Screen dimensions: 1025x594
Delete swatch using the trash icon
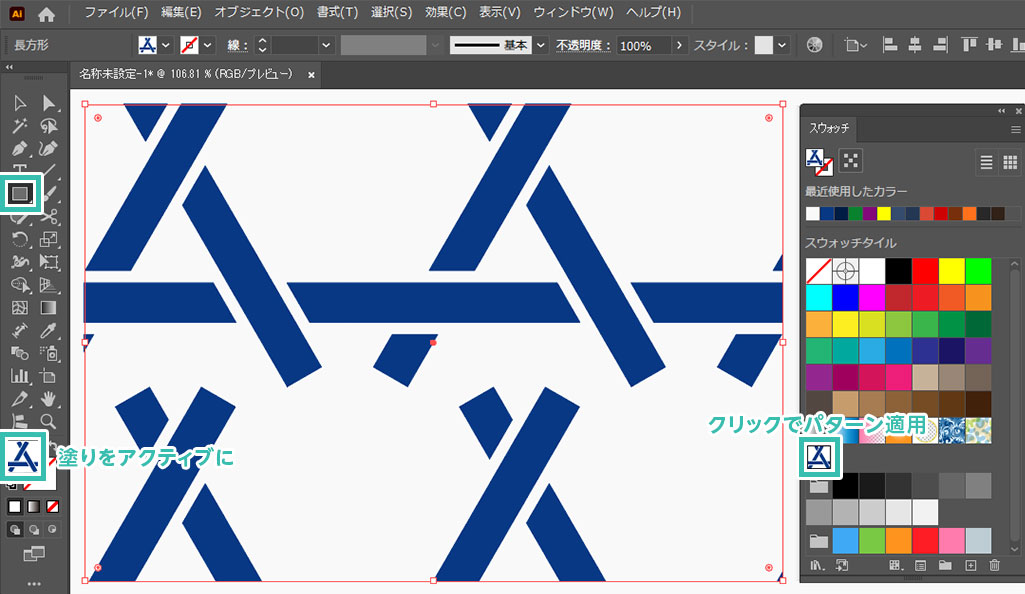pyautogui.click(x=994, y=565)
